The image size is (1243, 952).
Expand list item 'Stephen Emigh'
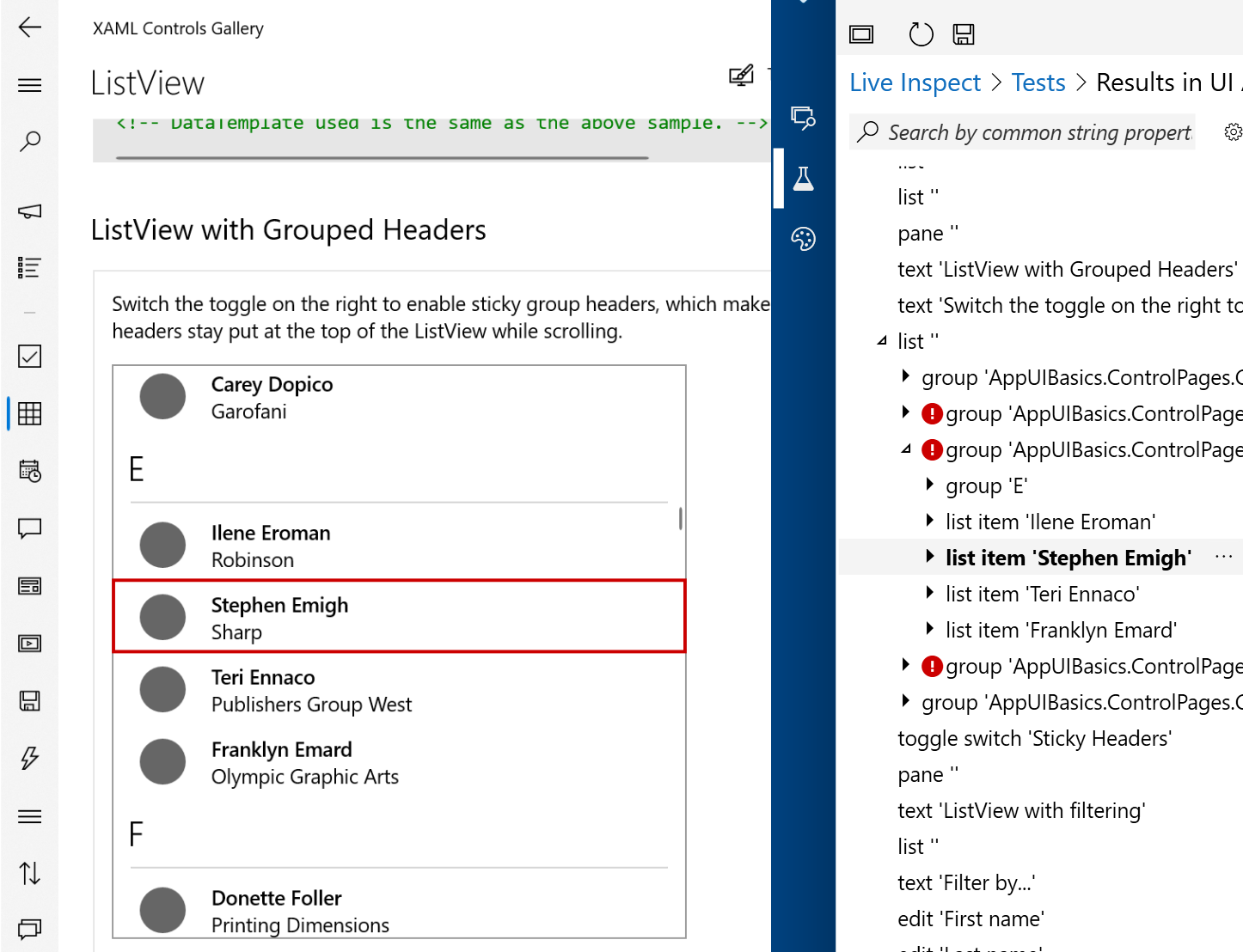coord(930,557)
